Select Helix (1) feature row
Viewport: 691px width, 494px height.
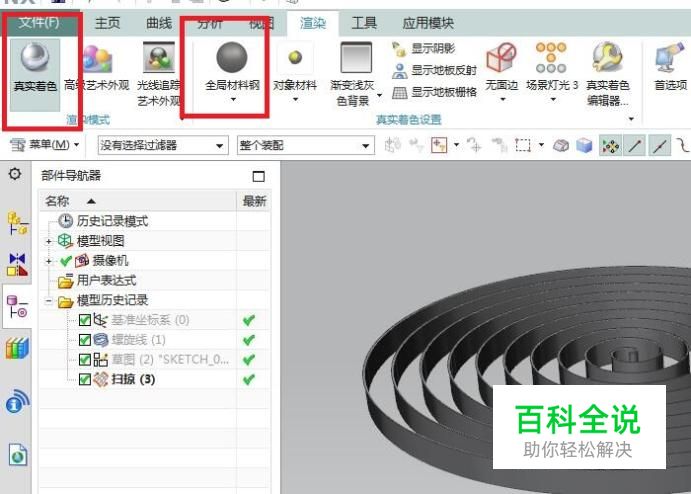[x=155, y=340]
